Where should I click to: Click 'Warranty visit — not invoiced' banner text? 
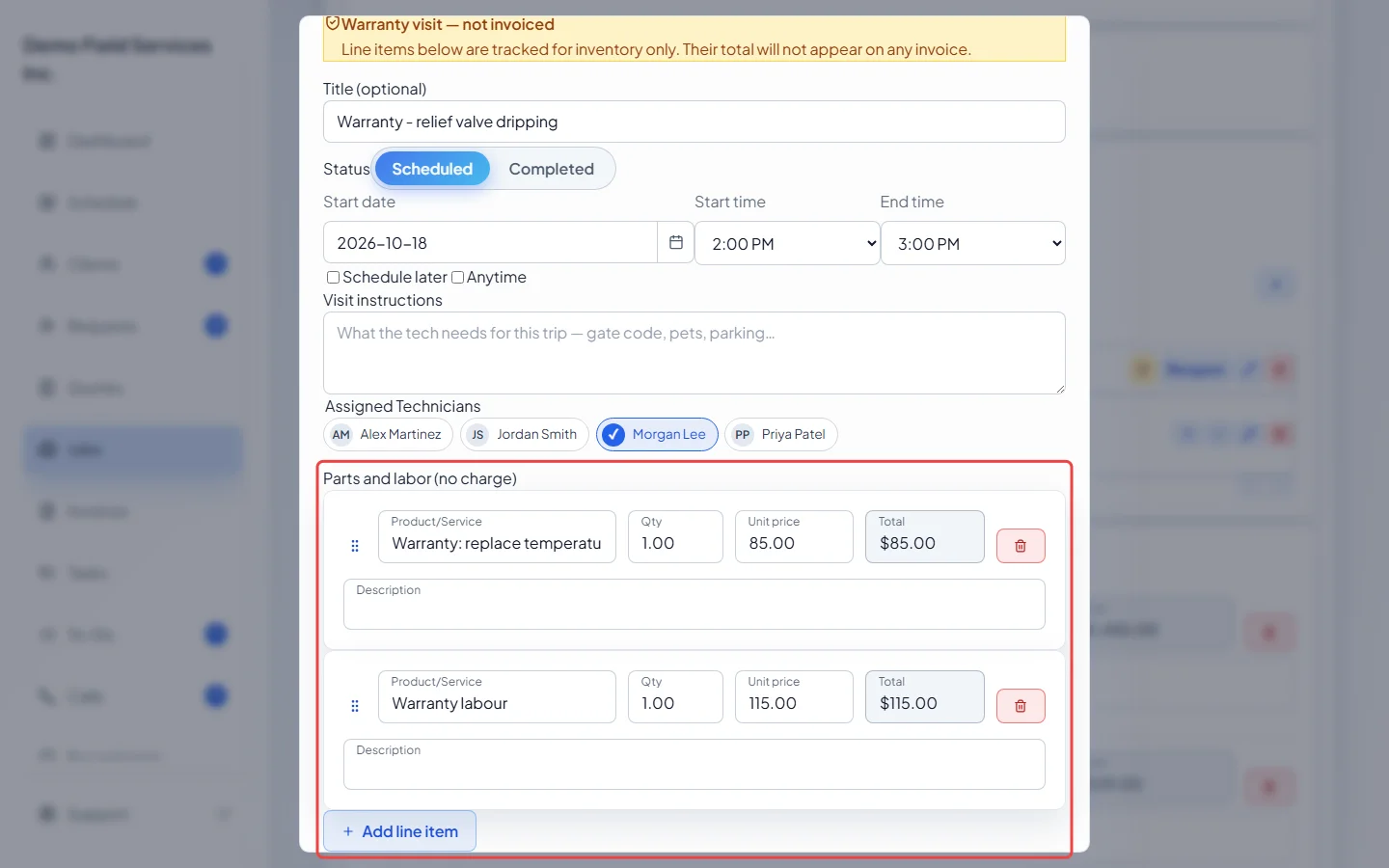[x=448, y=24]
